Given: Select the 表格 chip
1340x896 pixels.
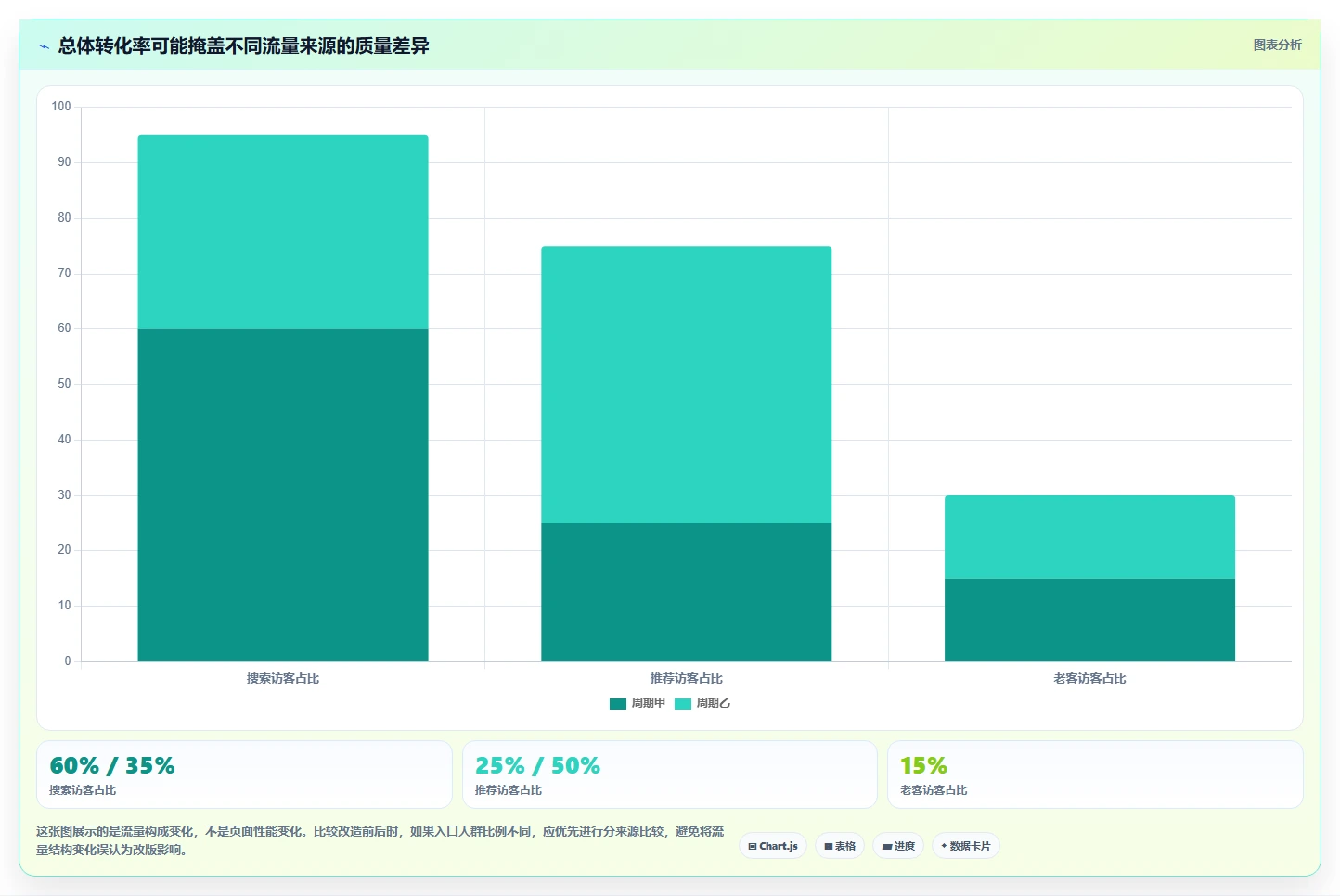Looking at the screenshot, I should tap(840, 846).
